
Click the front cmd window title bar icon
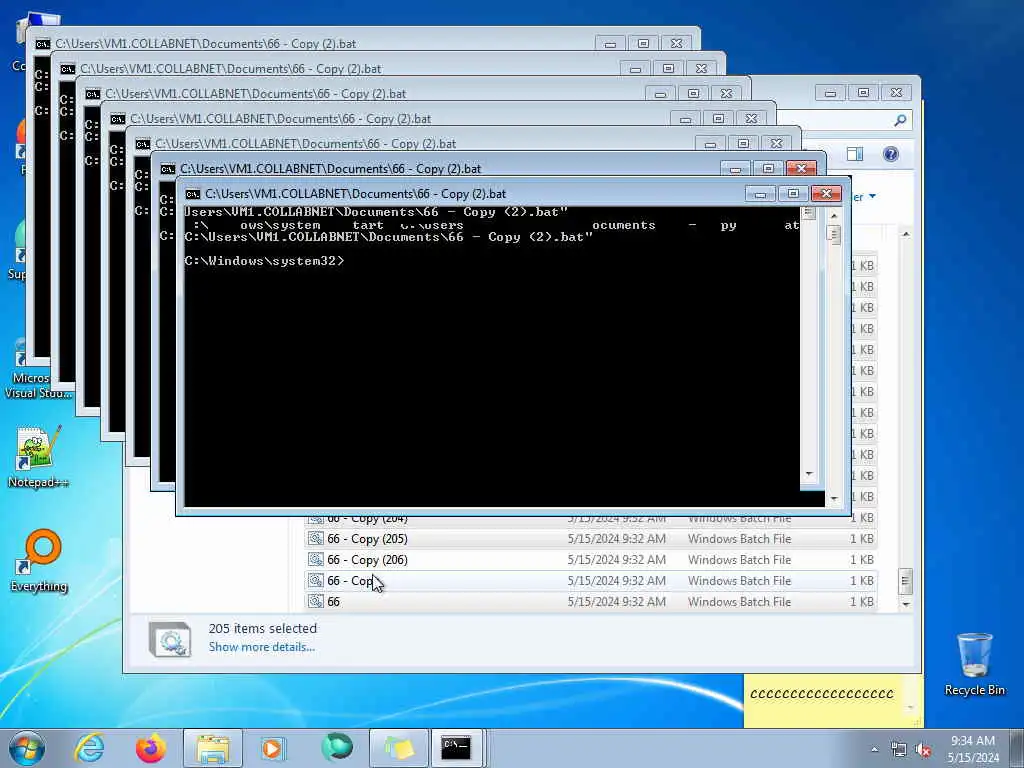coord(193,194)
